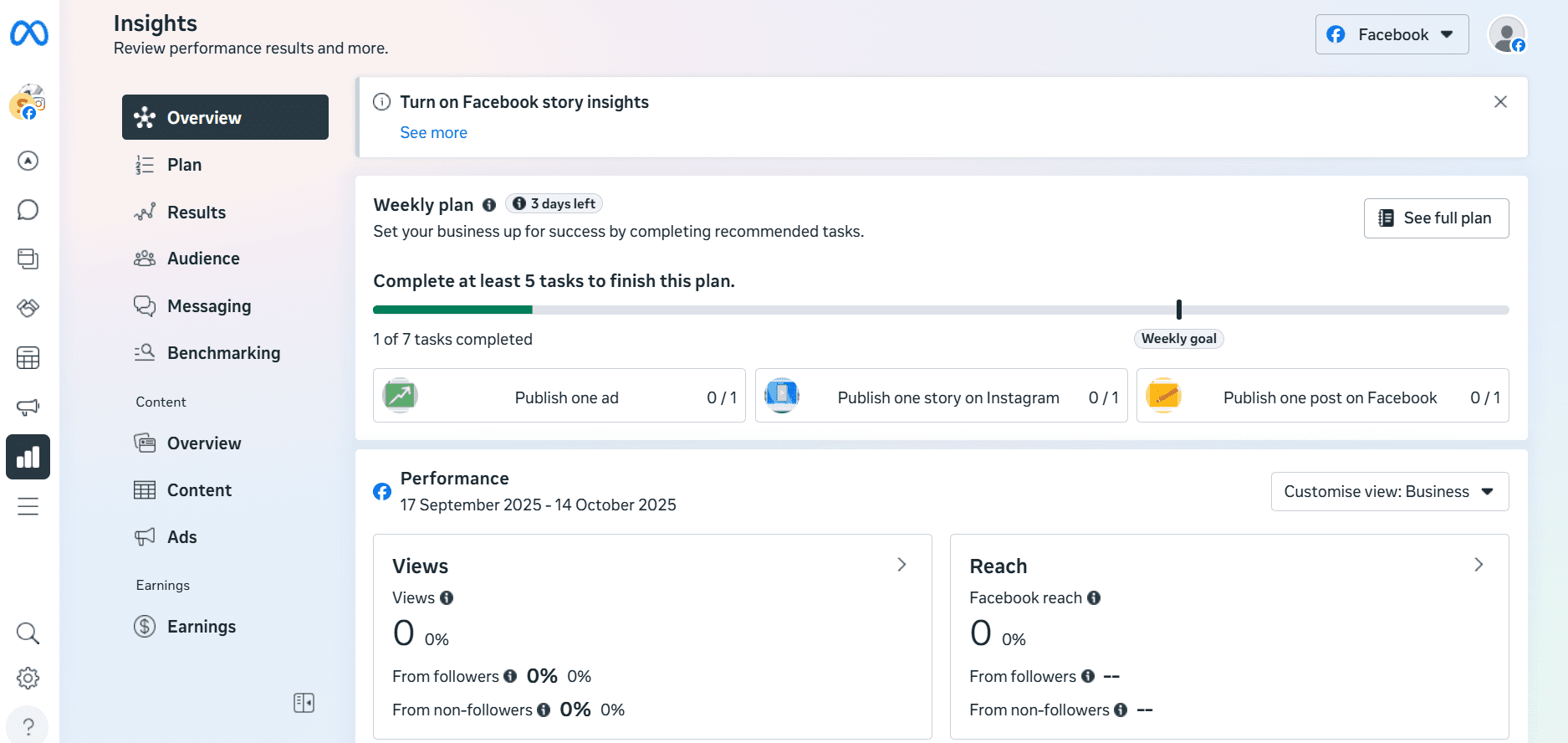Open the page profile avatar in left rail
The width and height of the screenshot is (1568, 743).
click(28, 103)
